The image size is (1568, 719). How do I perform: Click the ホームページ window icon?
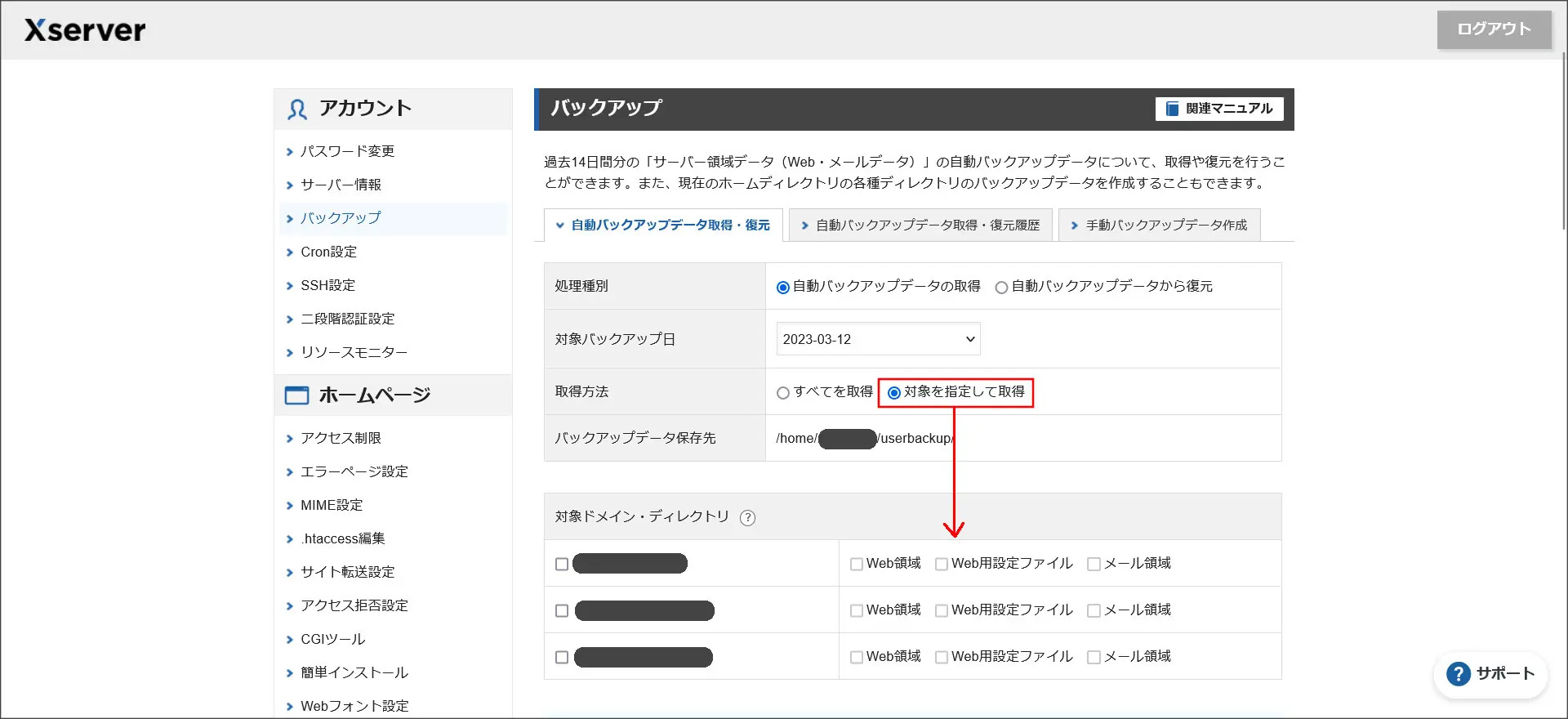(296, 395)
